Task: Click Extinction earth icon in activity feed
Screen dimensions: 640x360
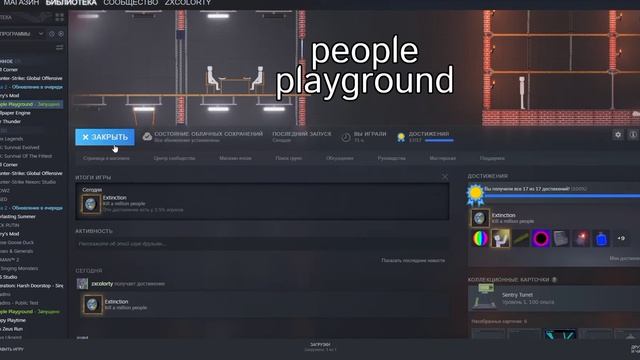Action: pos(92,304)
